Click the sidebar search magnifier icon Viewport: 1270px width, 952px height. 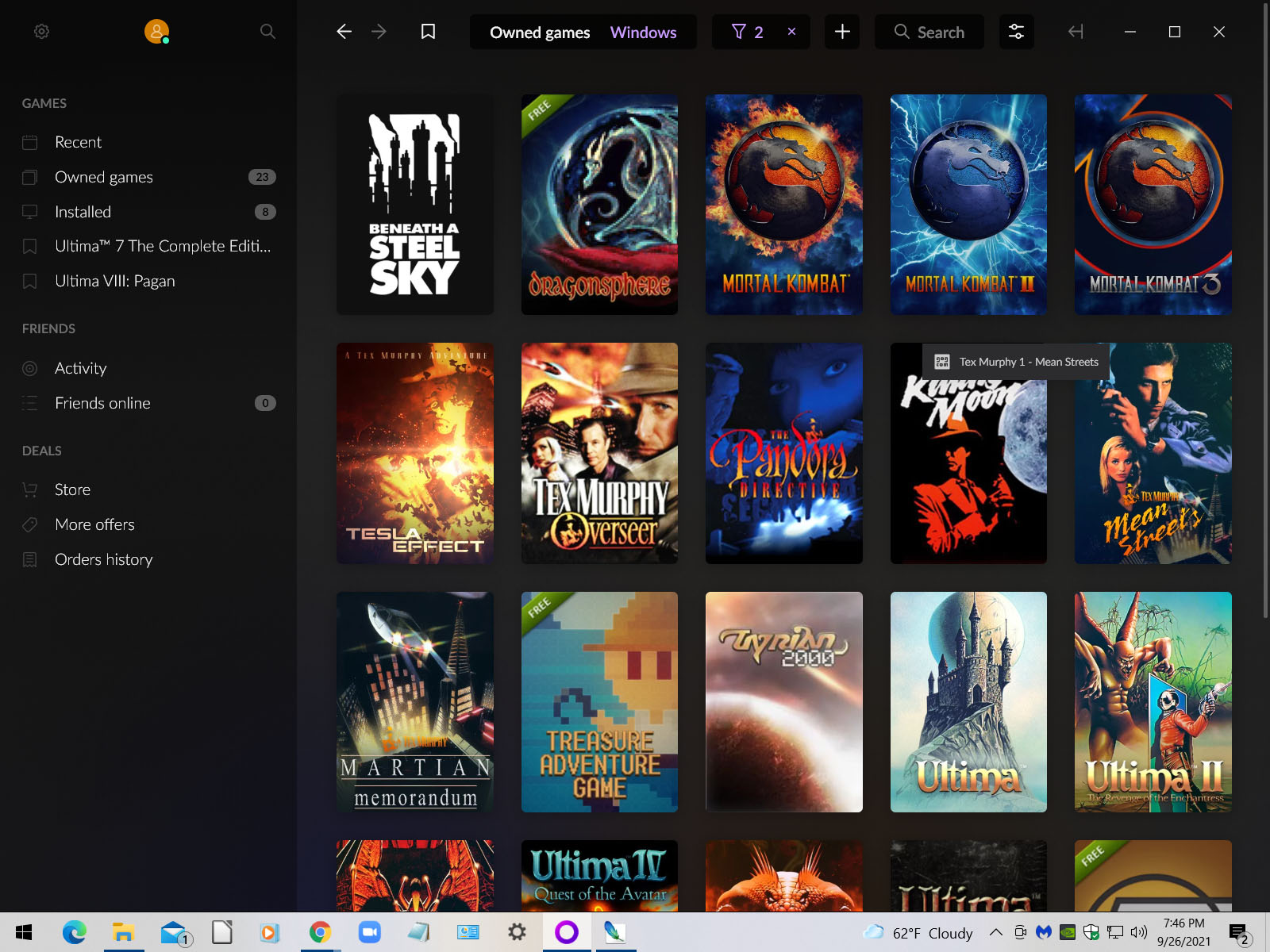coord(267,32)
